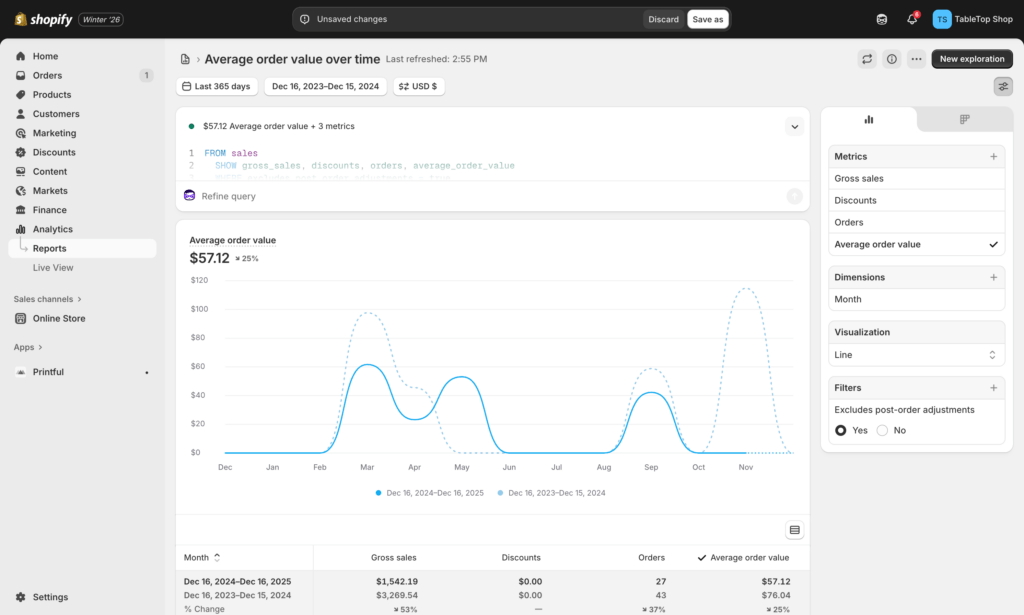This screenshot has width=1024, height=615.
Task: Click the inbox chat icon in the top bar
Action: [881, 18]
